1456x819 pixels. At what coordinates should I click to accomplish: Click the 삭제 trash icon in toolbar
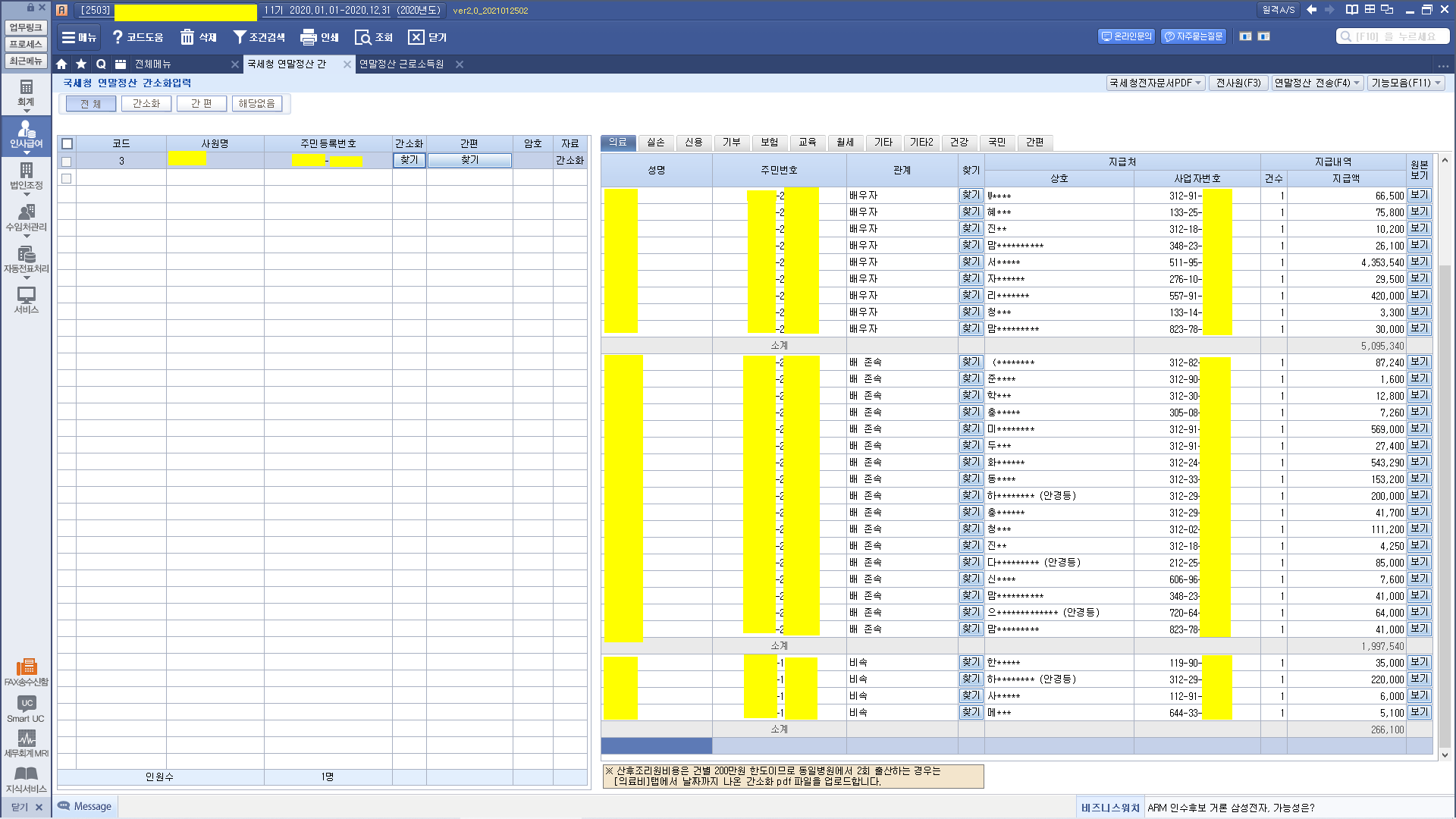point(187,37)
